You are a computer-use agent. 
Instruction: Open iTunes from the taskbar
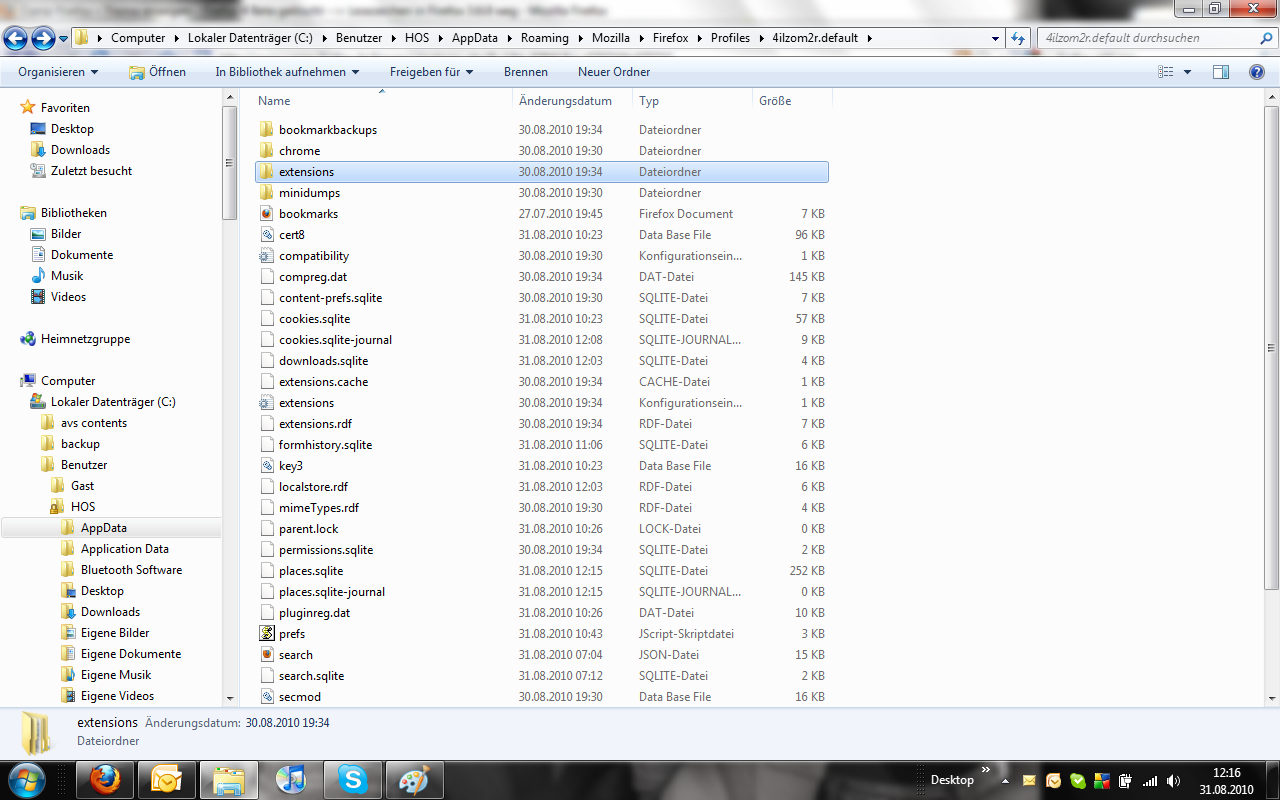290,779
